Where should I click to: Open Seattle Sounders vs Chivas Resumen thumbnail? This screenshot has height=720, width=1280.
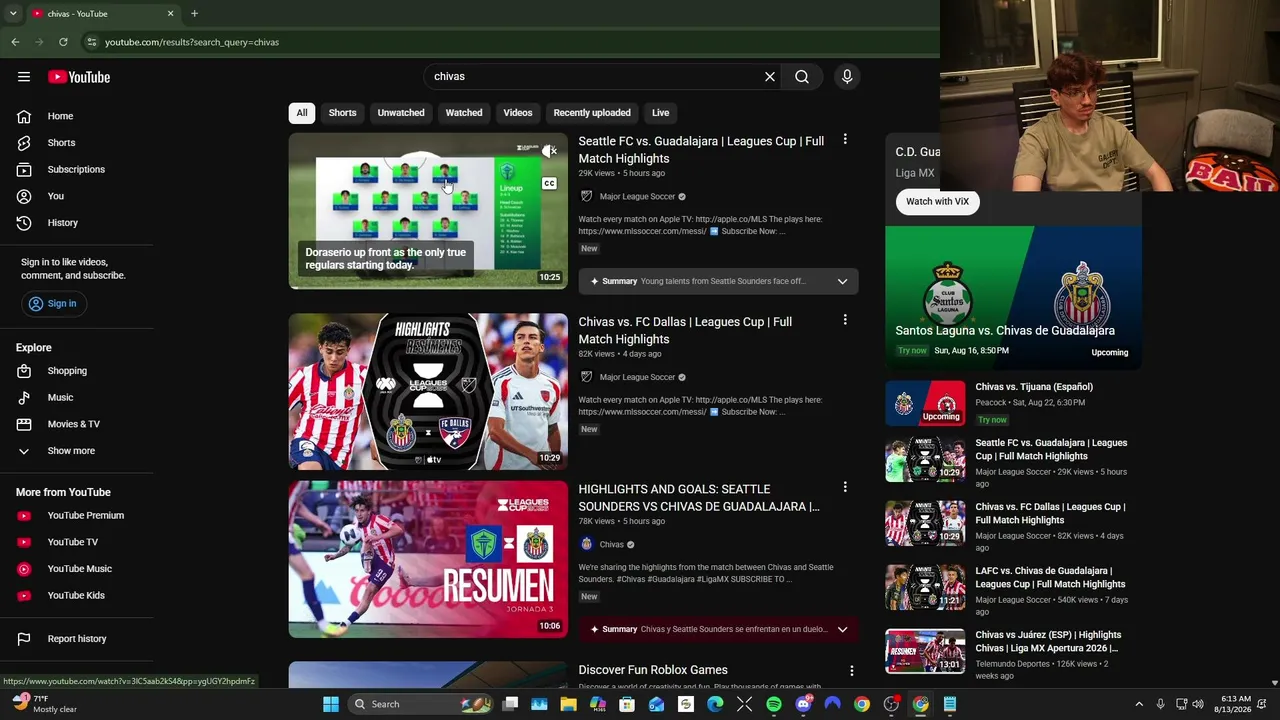coord(428,559)
